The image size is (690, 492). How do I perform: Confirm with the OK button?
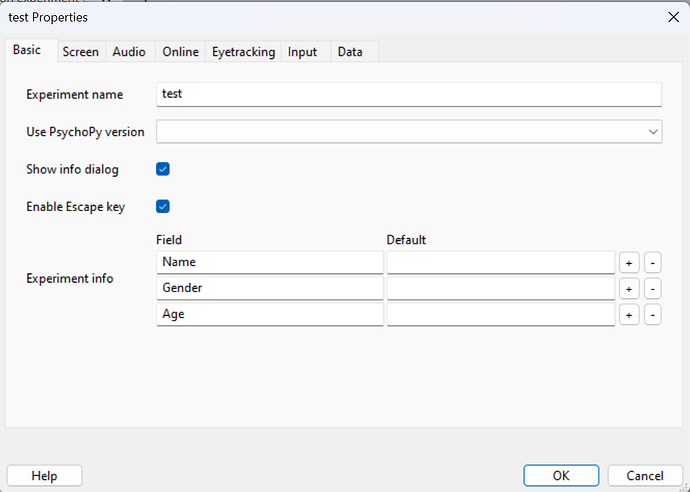(x=561, y=476)
